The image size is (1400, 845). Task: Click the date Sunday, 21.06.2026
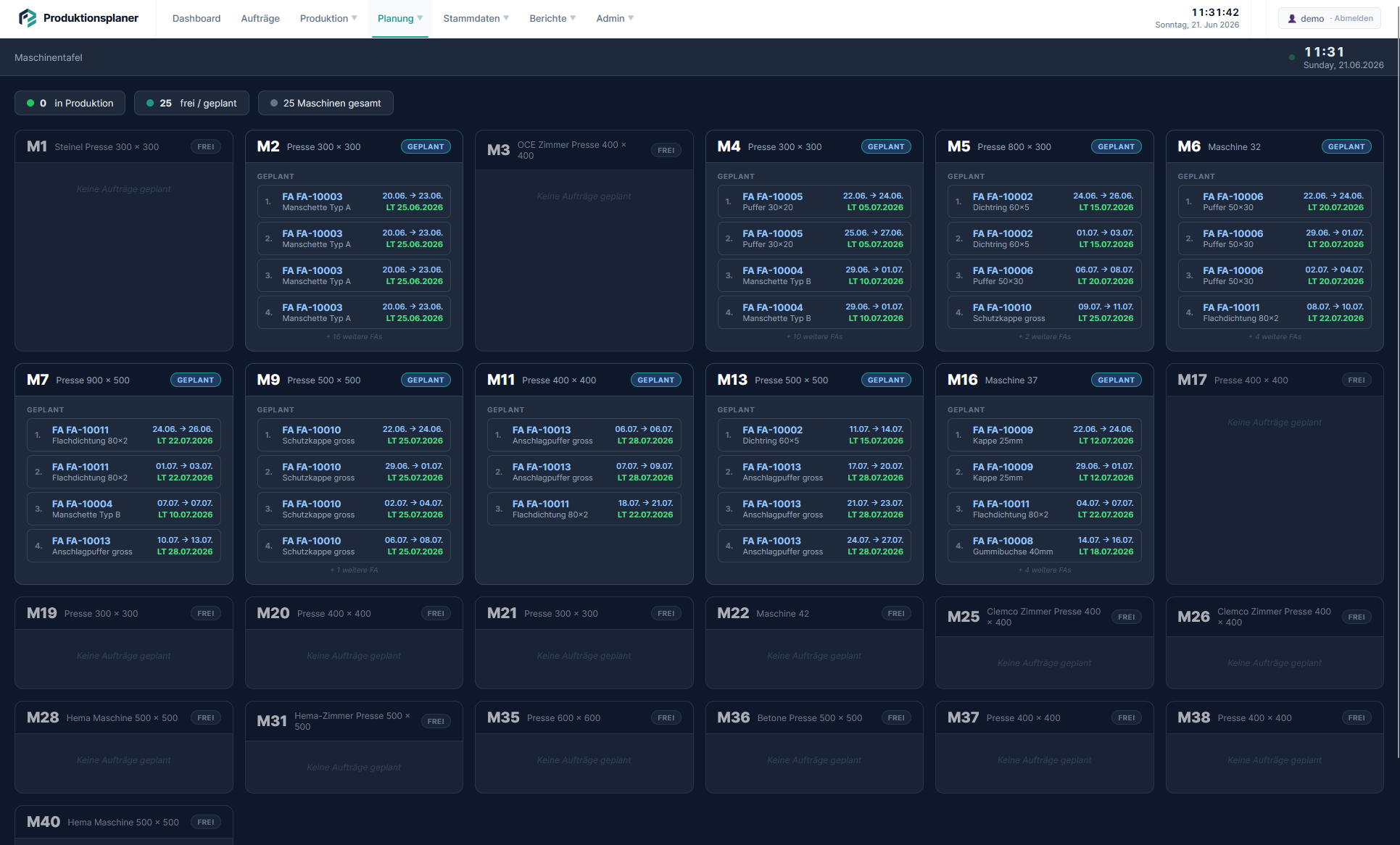pos(1343,65)
